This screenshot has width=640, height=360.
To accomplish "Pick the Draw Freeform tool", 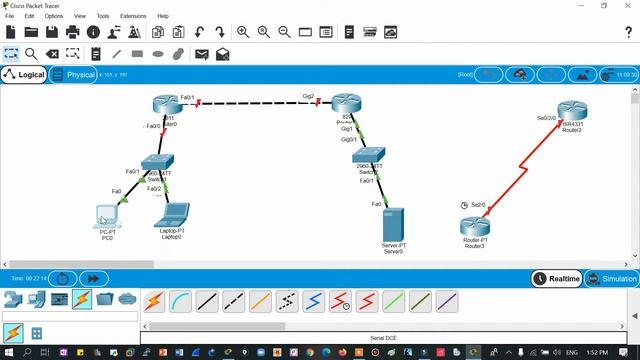I will coord(178,53).
